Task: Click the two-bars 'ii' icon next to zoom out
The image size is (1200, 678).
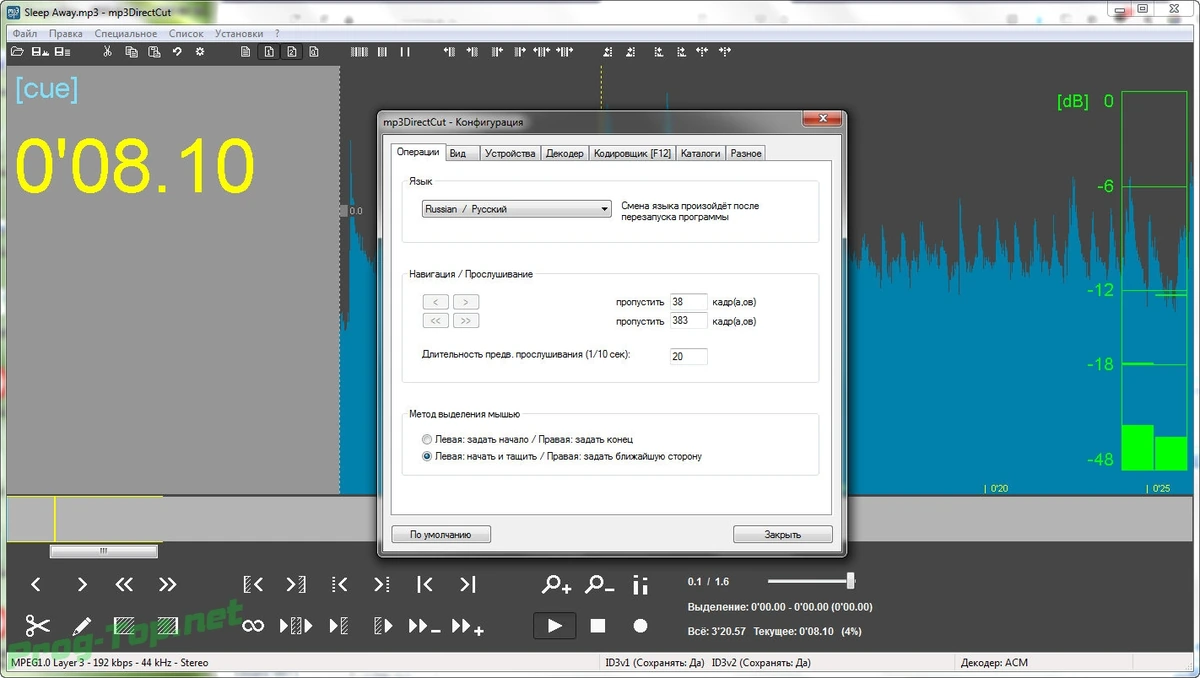Action: [x=641, y=585]
